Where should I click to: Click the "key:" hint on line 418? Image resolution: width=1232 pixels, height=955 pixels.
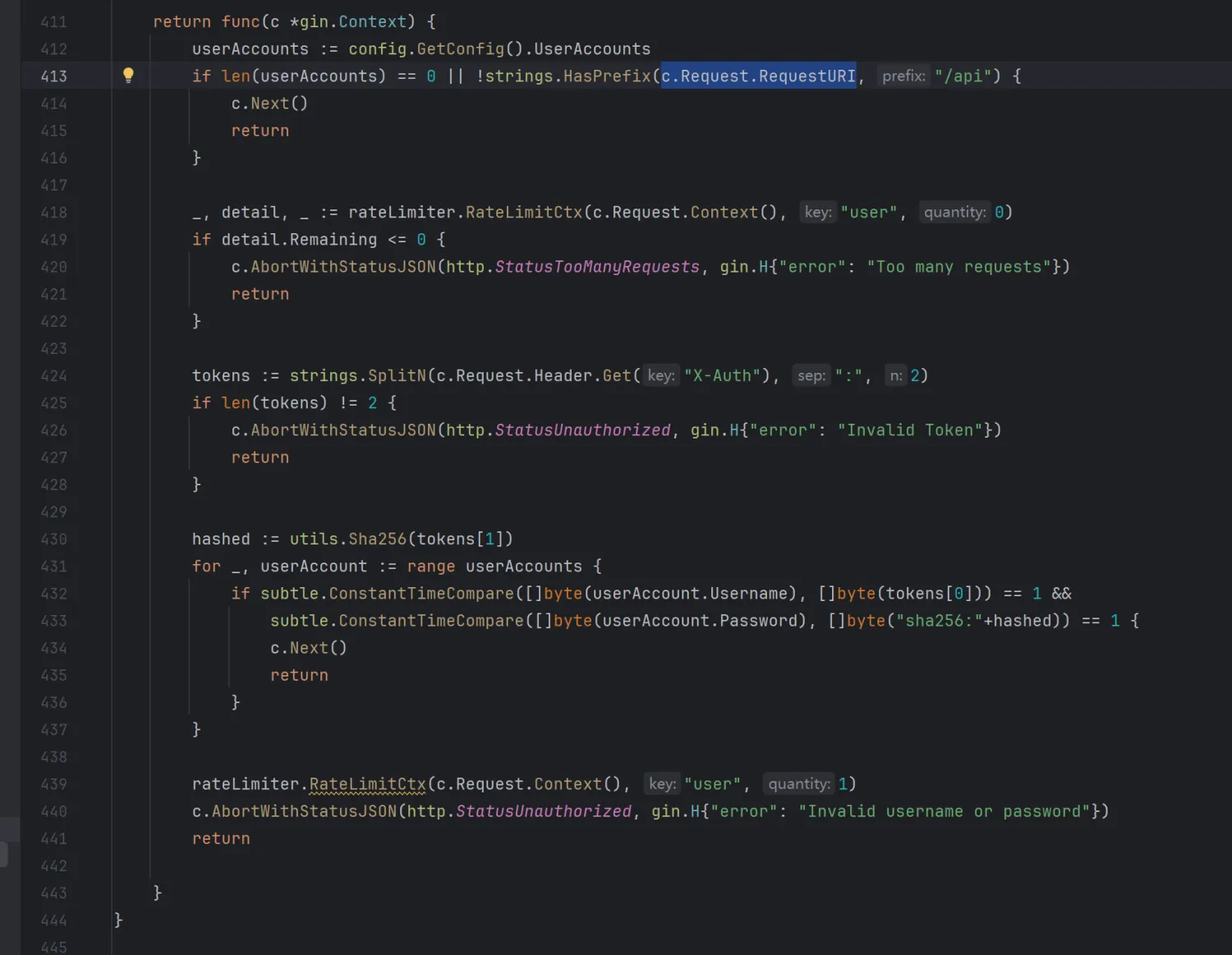pyautogui.click(x=818, y=213)
